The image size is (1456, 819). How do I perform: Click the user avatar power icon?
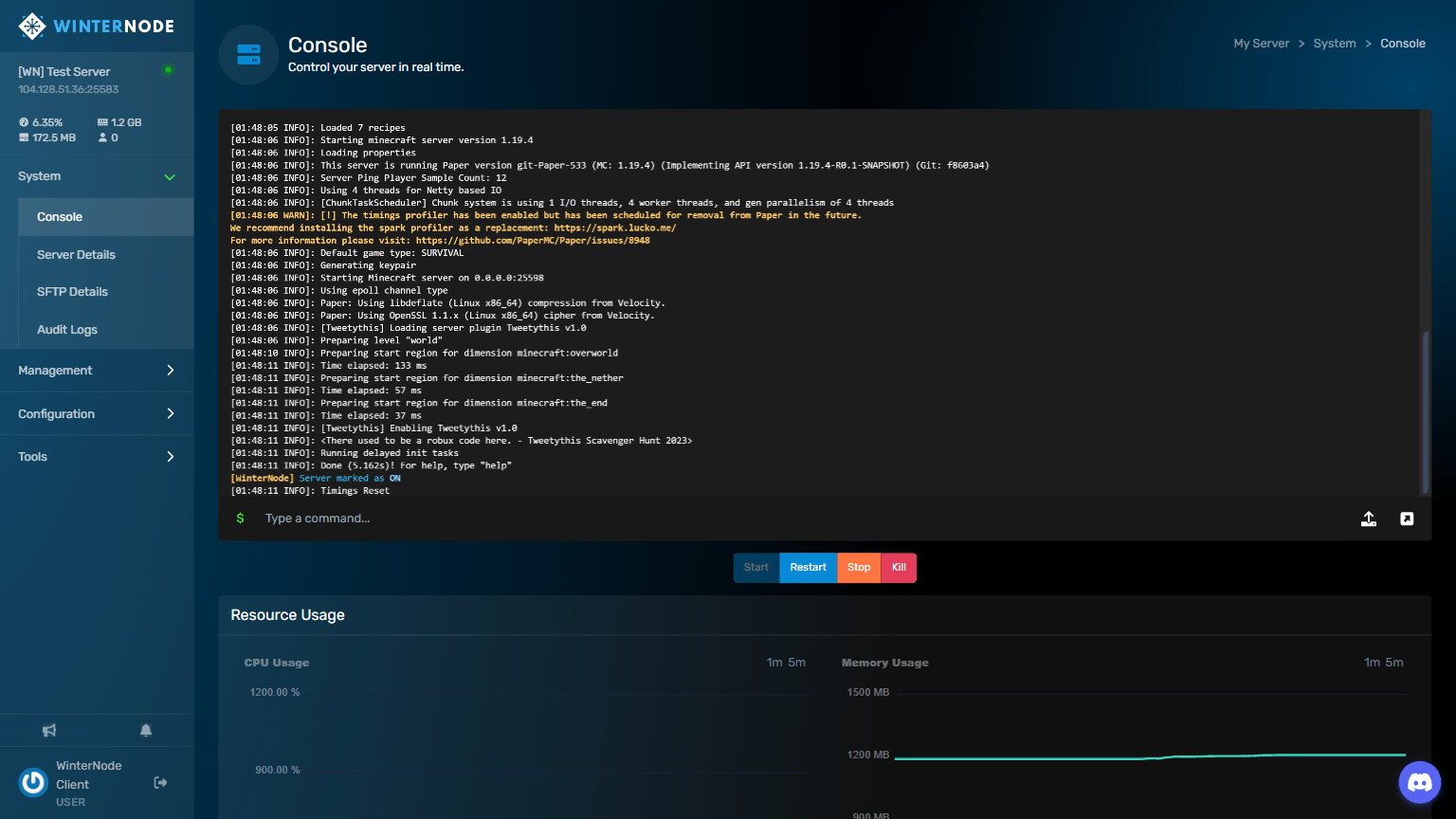pos(33,782)
